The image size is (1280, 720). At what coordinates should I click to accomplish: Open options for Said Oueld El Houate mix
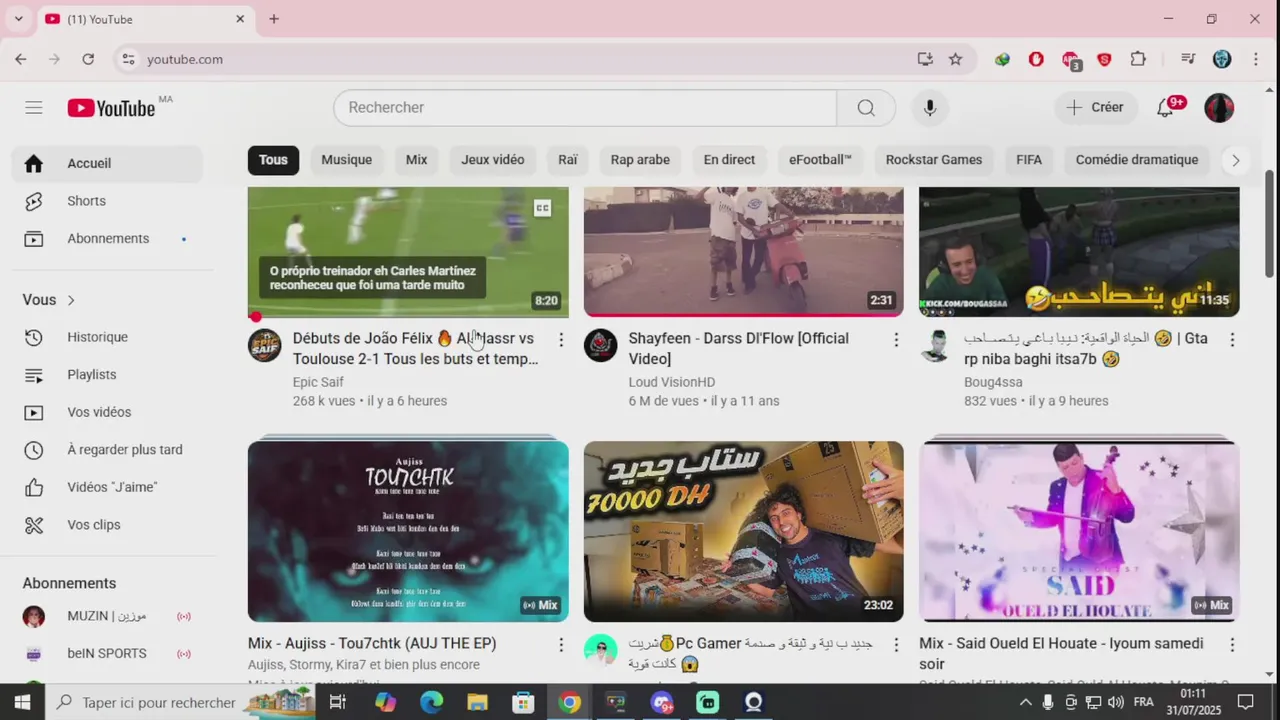click(1232, 645)
